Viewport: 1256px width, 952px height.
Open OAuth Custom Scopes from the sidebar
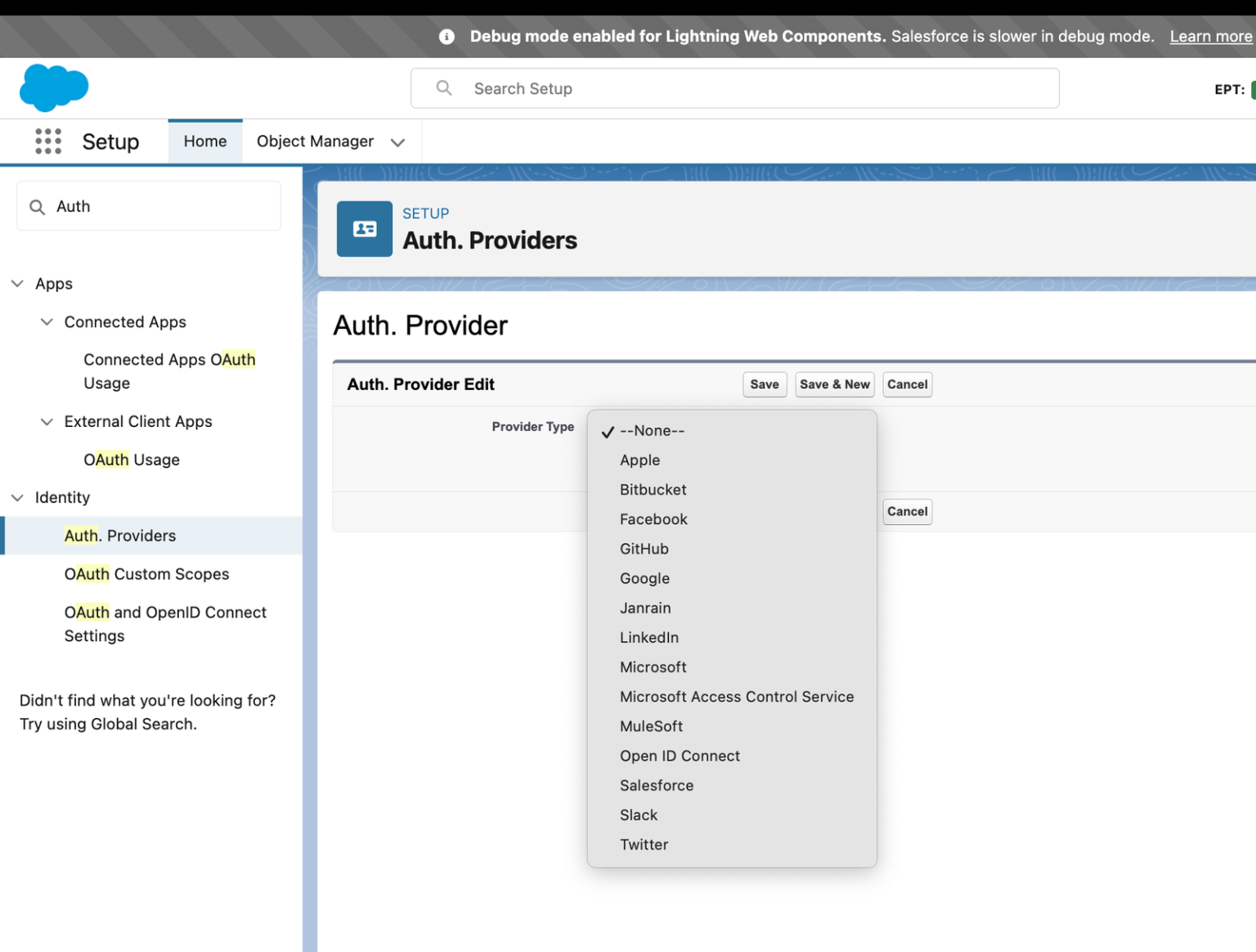pyautogui.click(x=147, y=573)
